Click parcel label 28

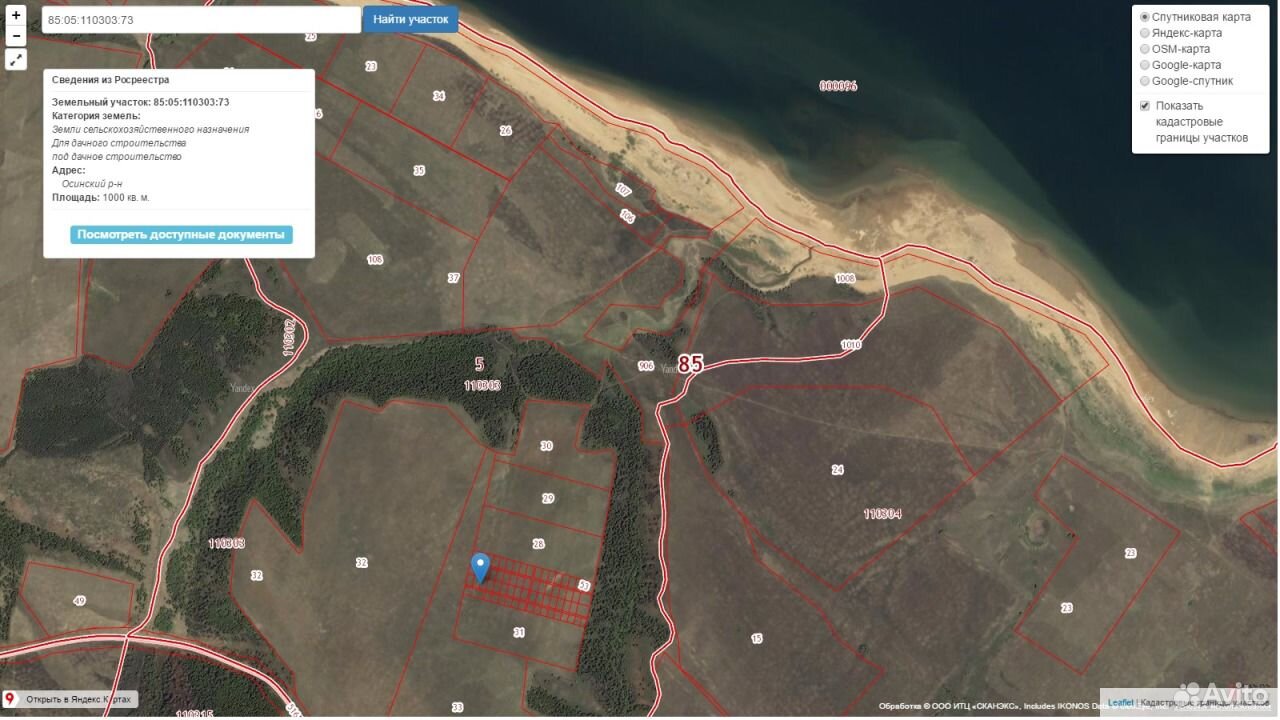(539, 544)
